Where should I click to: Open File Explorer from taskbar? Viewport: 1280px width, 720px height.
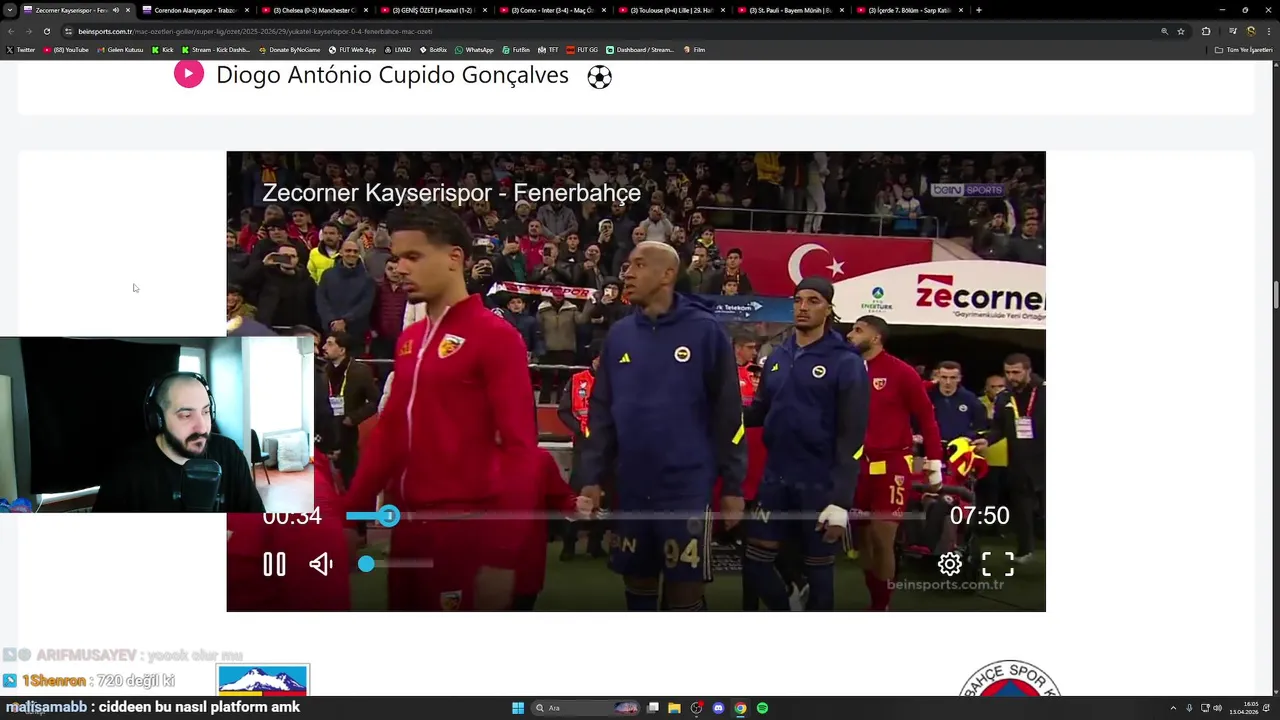click(675, 708)
